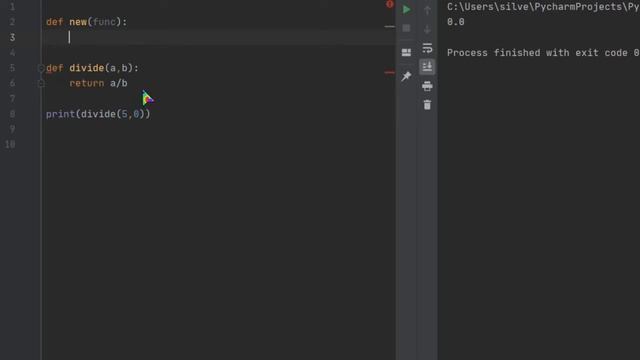Click the green Run button
The width and height of the screenshot is (640, 360).
(x=406, y=9)
